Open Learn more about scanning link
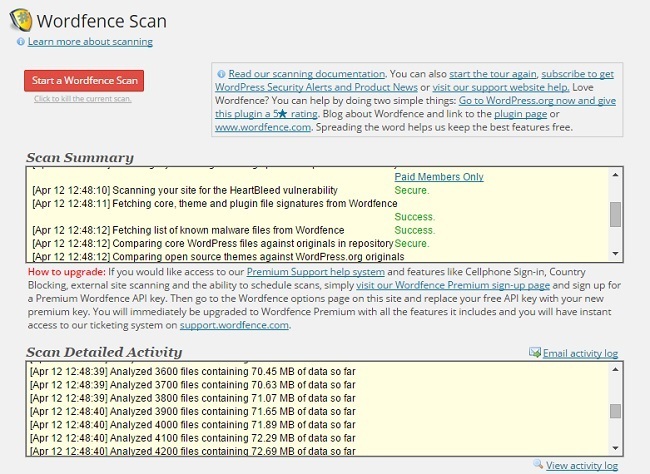Screen dimensions: 650x474 click(90, 41)
